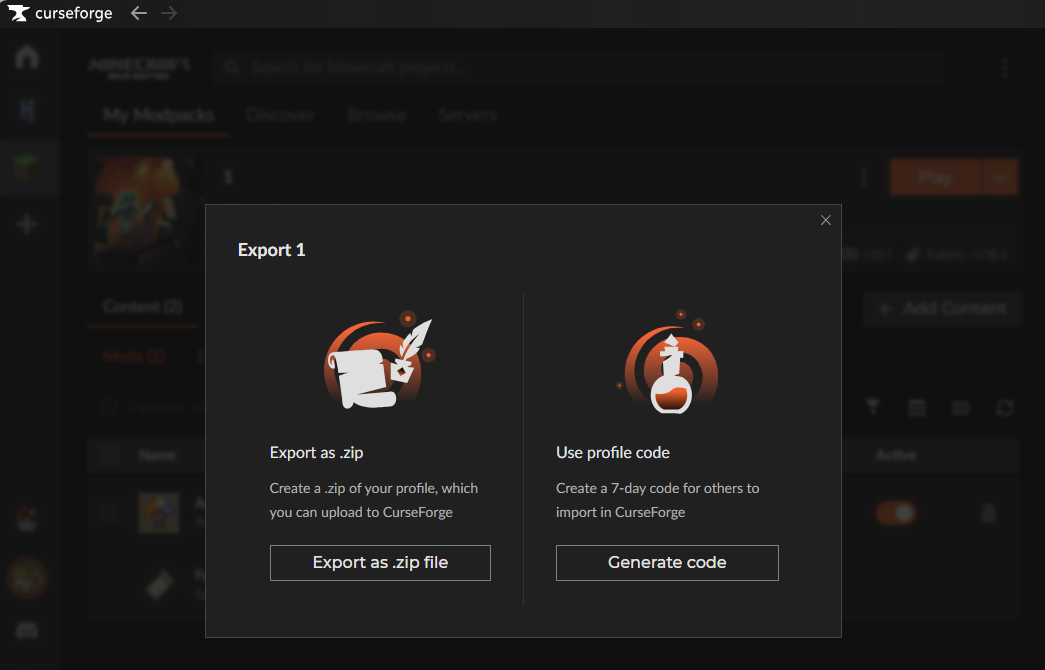Click the Active column header
This screenshot has height=670, width=1045.
tap(896, 455)
